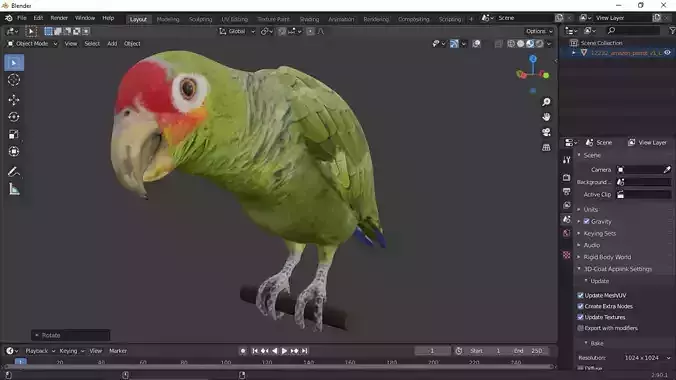The width and height of the screenshot is (676, 380).
Task: Open the World properties tab
Action: tap(566, 233)
